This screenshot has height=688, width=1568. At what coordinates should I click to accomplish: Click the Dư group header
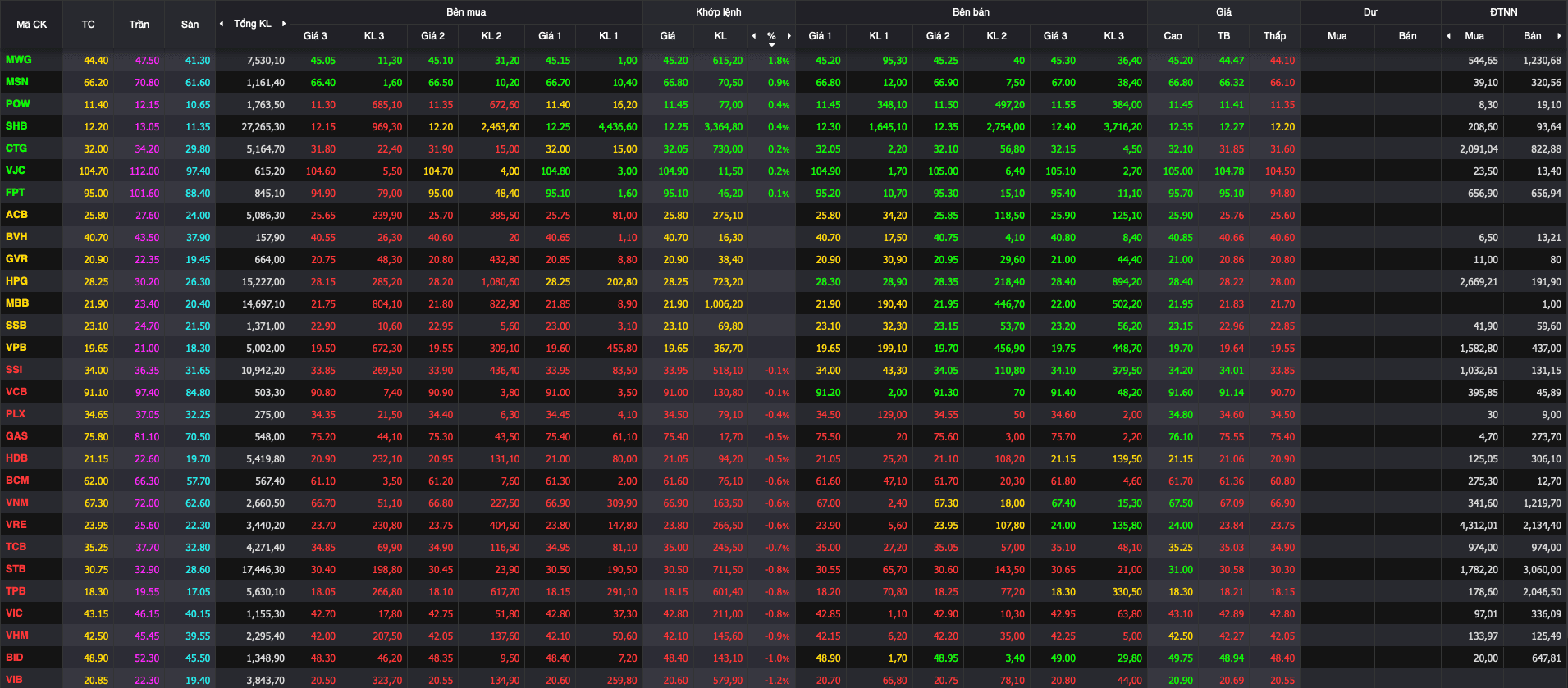click(x=1370, y=12)
